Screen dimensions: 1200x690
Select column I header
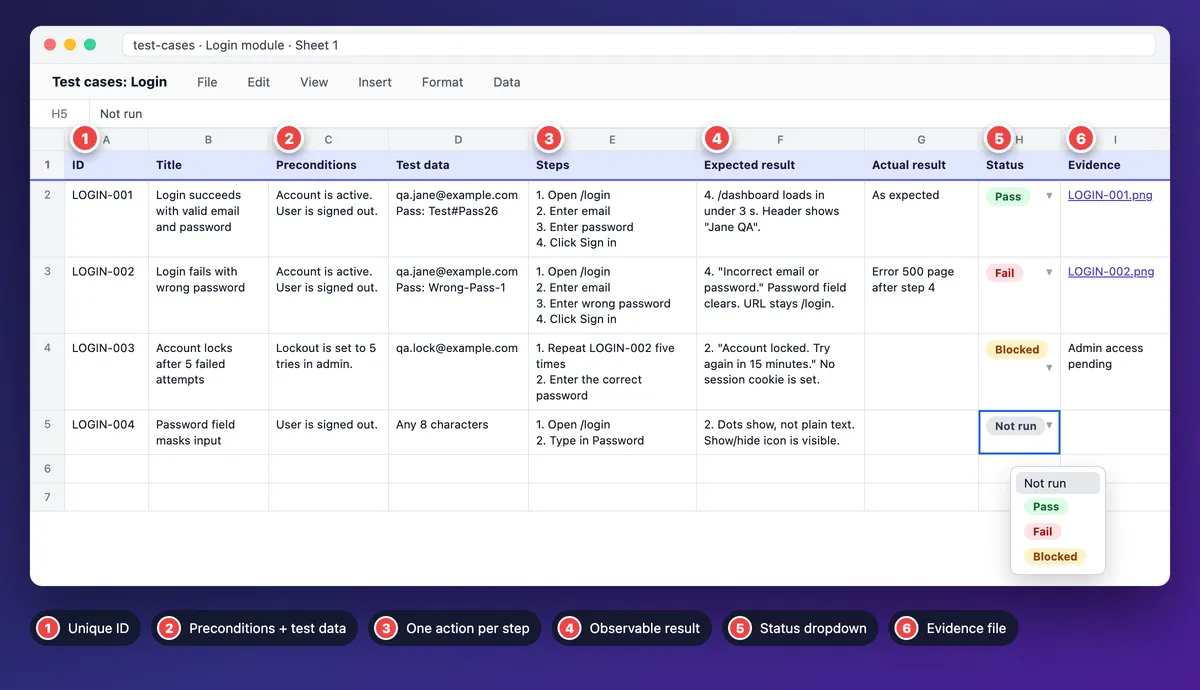1115,140
